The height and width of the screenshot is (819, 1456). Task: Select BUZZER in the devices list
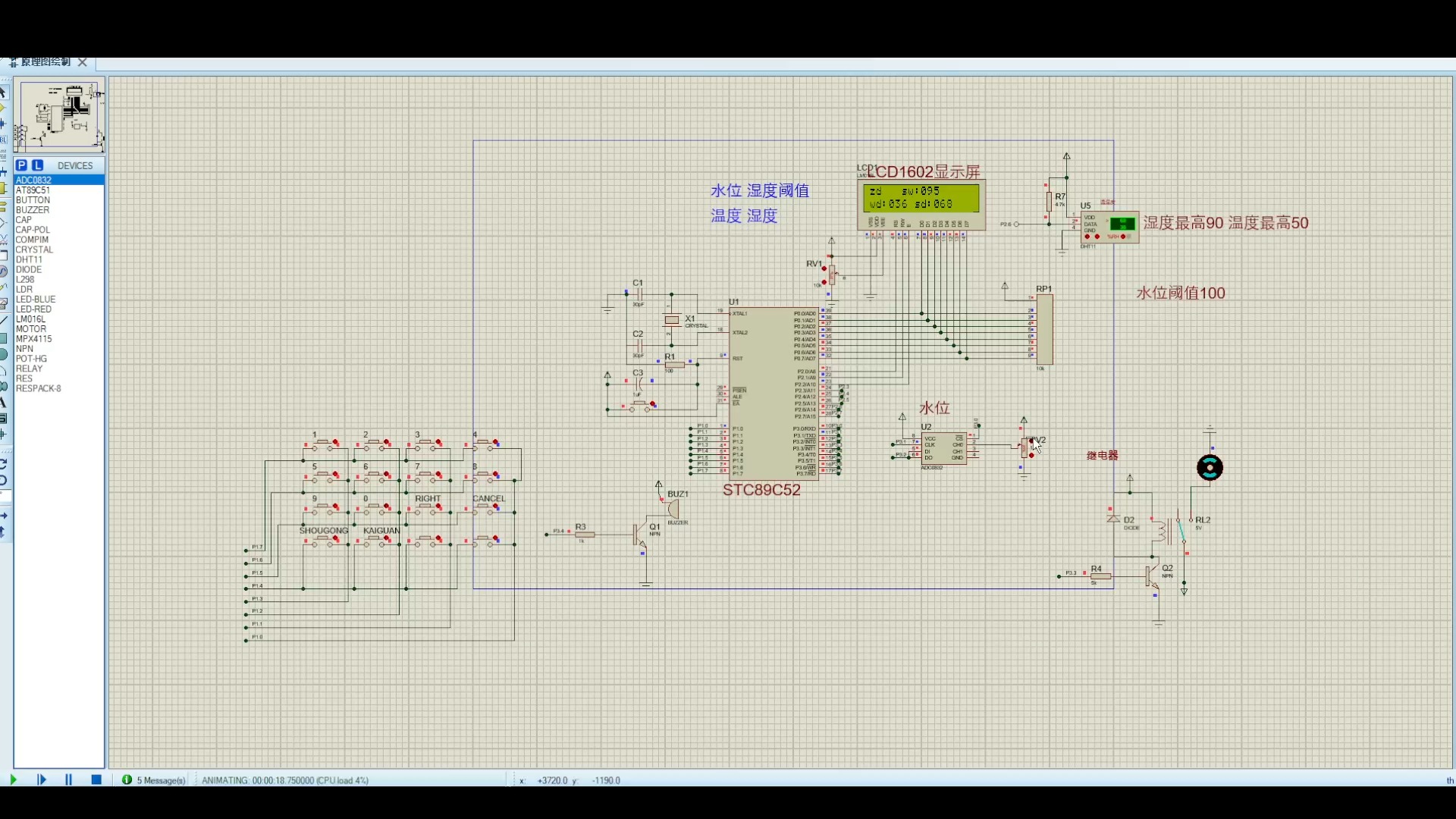58,210
